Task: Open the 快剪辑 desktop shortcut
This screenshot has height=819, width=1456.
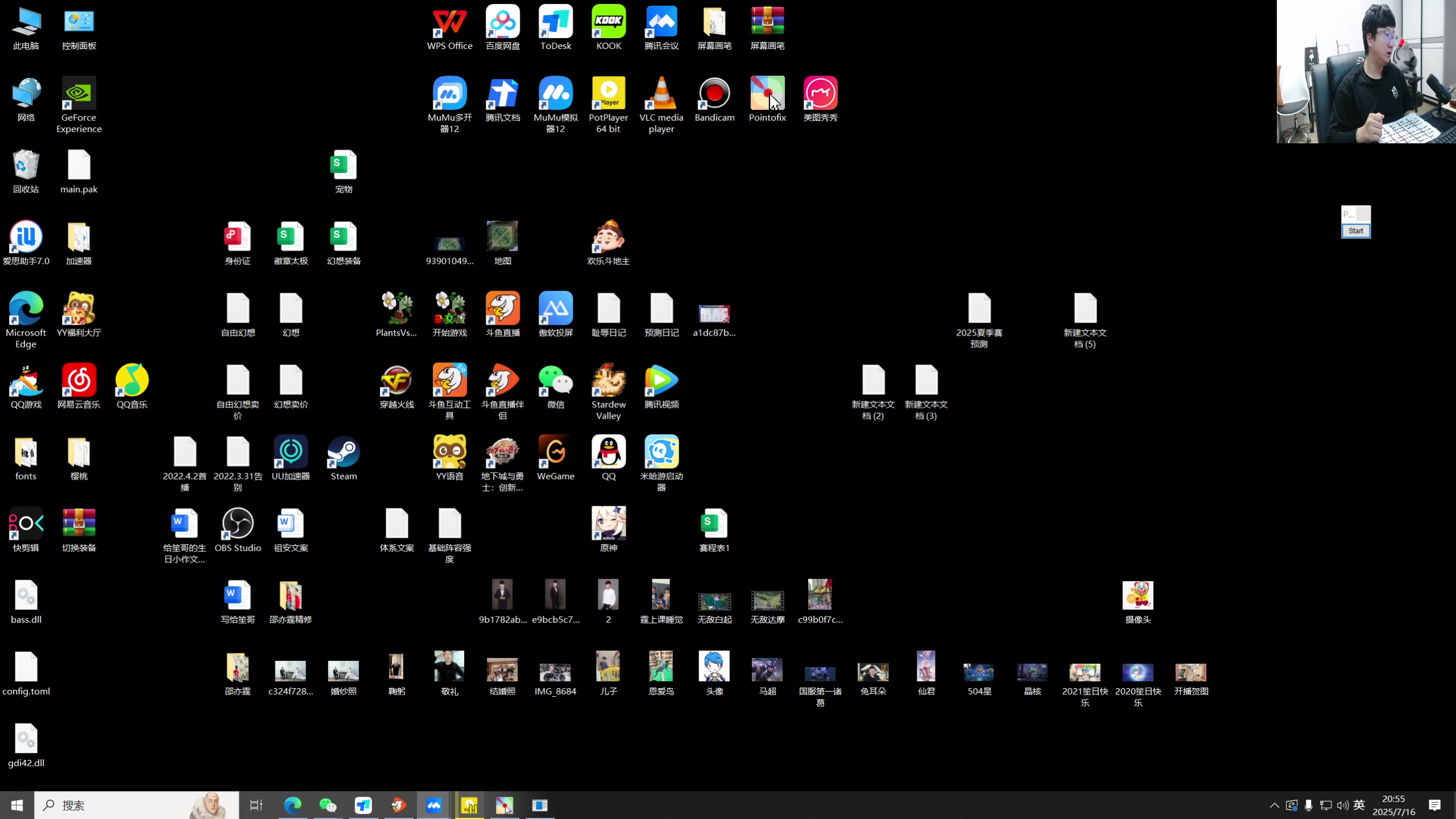Action: (26, 530)
